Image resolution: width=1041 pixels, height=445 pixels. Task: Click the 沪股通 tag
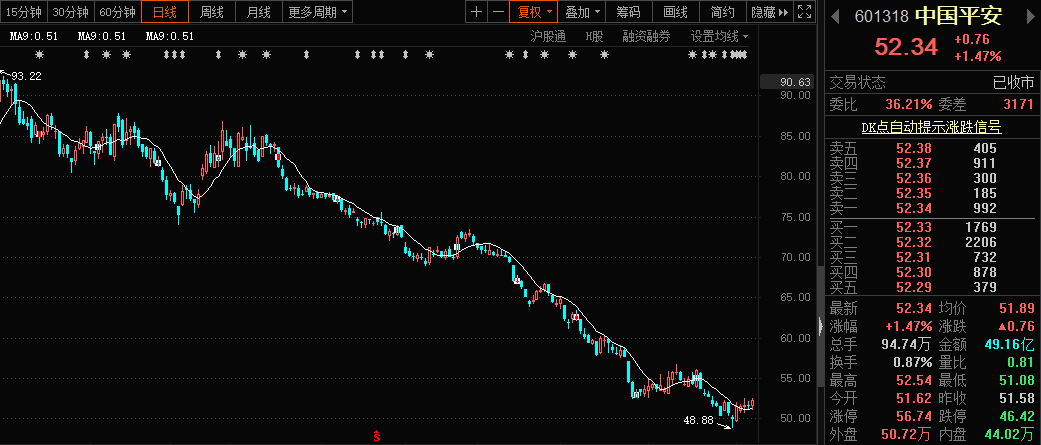[x=548, y=37]
